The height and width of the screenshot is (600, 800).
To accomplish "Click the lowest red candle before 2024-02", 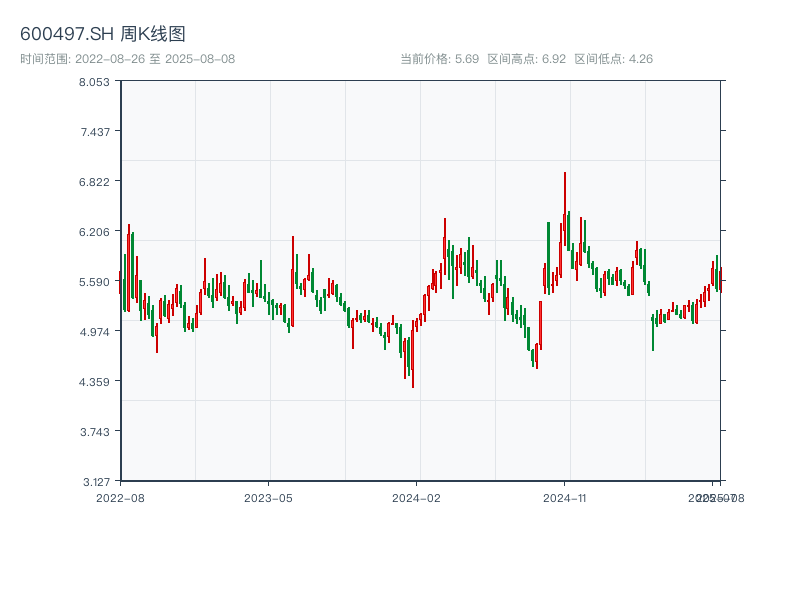I will tap(412, 355).
